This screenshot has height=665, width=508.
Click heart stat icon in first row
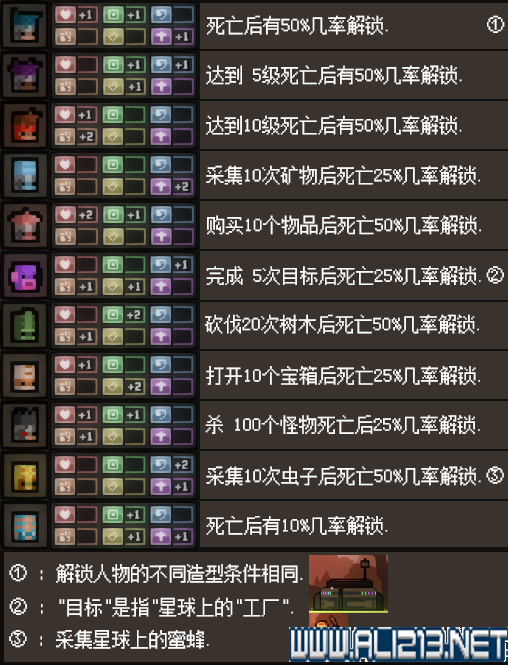[65, 15]
